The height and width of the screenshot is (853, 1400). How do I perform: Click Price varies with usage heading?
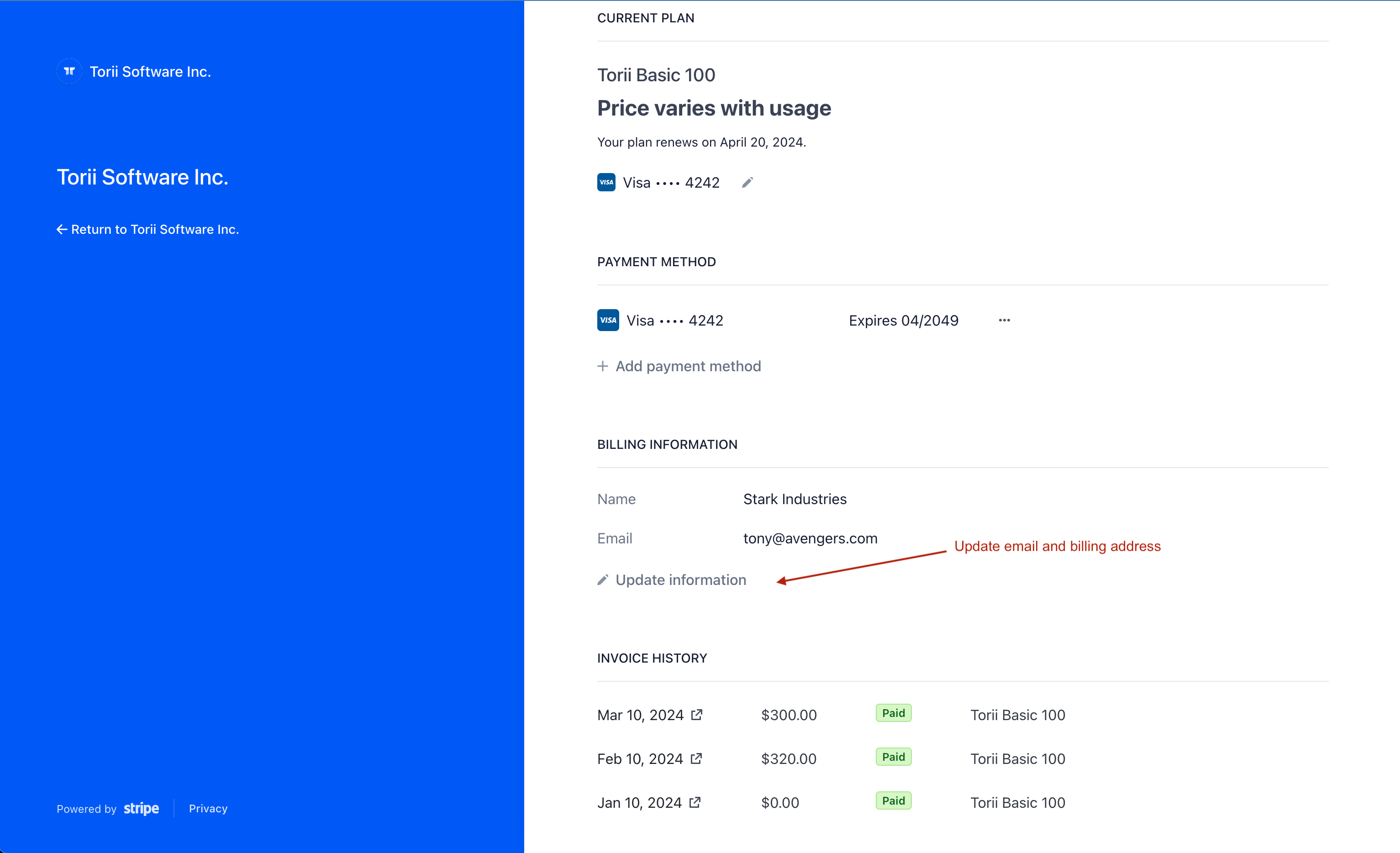point(714,108)
